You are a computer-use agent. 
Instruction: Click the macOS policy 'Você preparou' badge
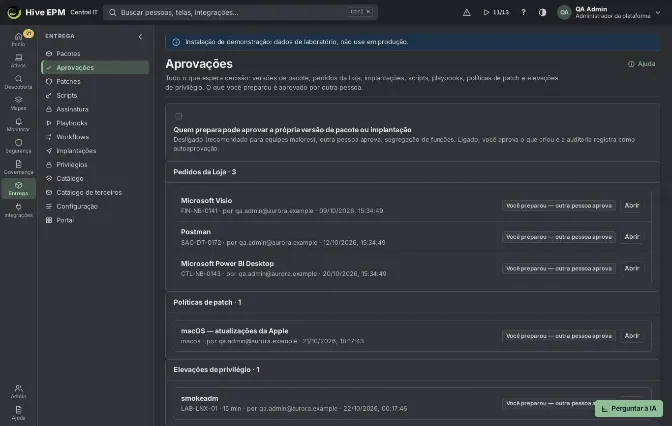point(558,336)
